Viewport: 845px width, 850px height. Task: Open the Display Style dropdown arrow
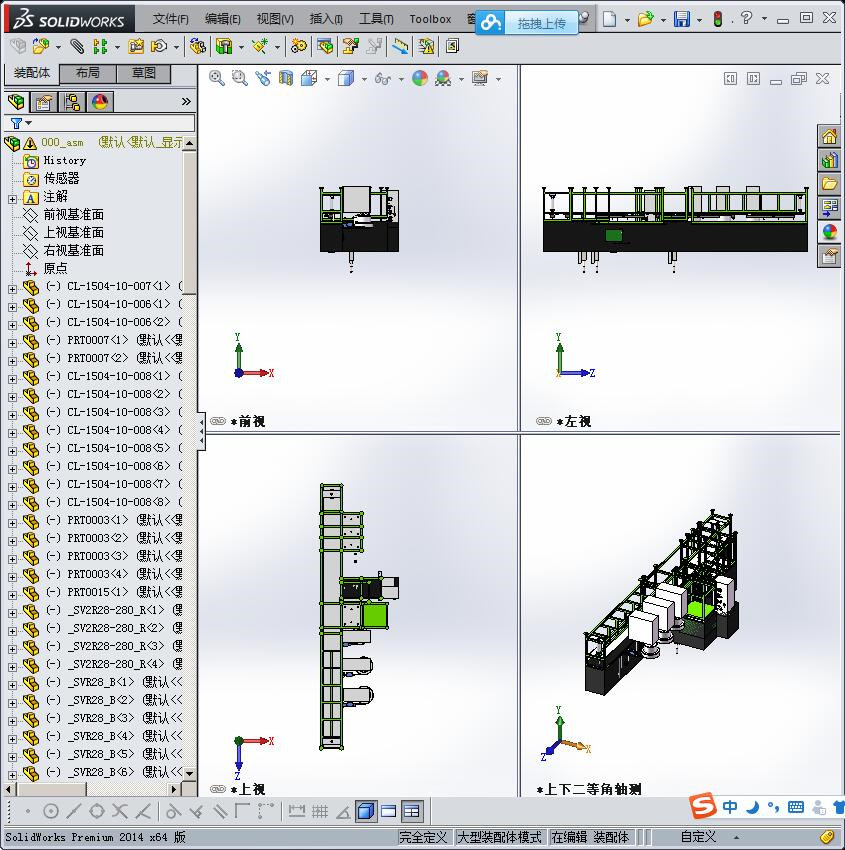click(x=364, y=79)
